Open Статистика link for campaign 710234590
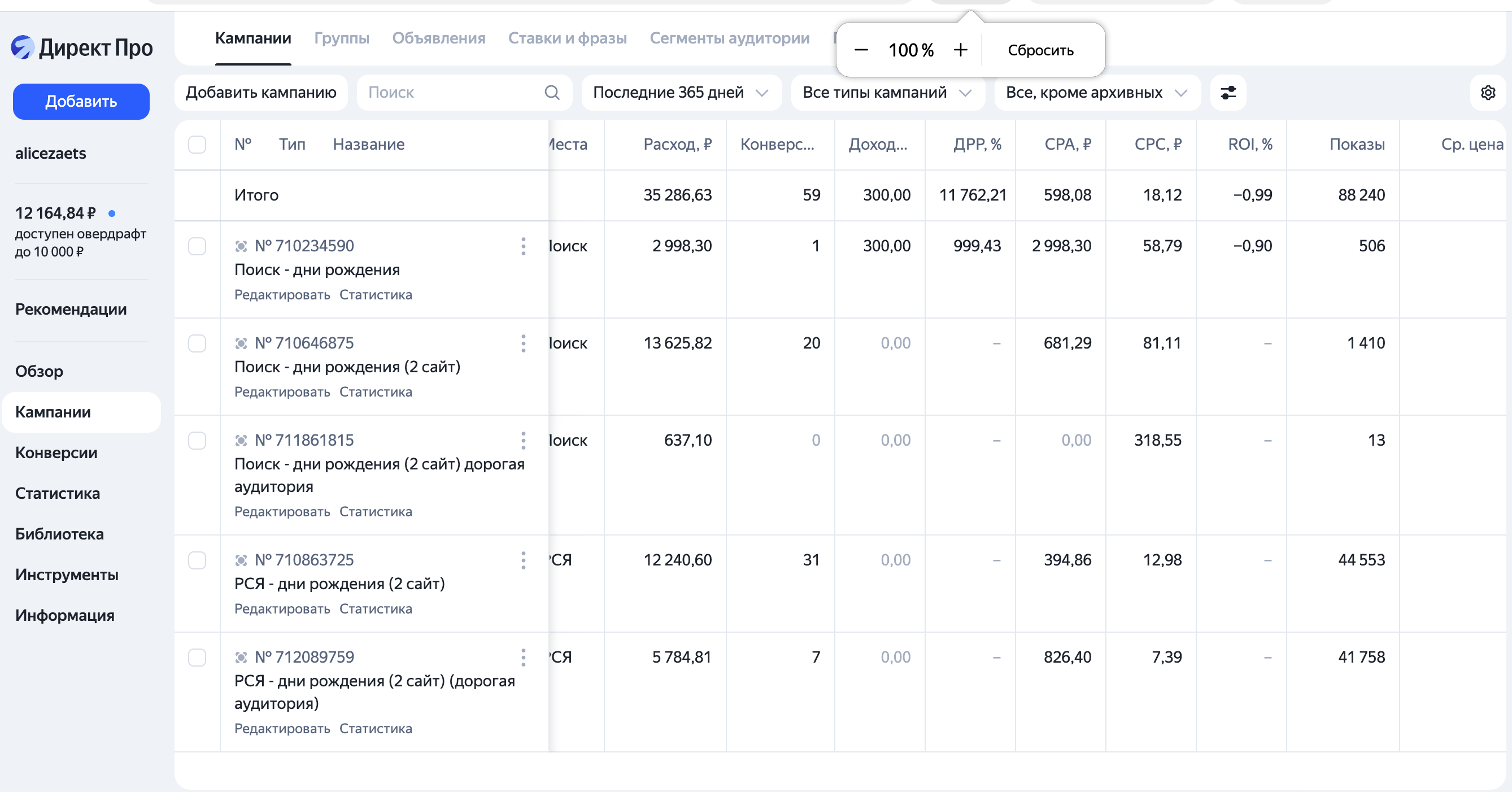This screenshot has height=792, width=1512. pyautogui.click(x=376, y=295)
